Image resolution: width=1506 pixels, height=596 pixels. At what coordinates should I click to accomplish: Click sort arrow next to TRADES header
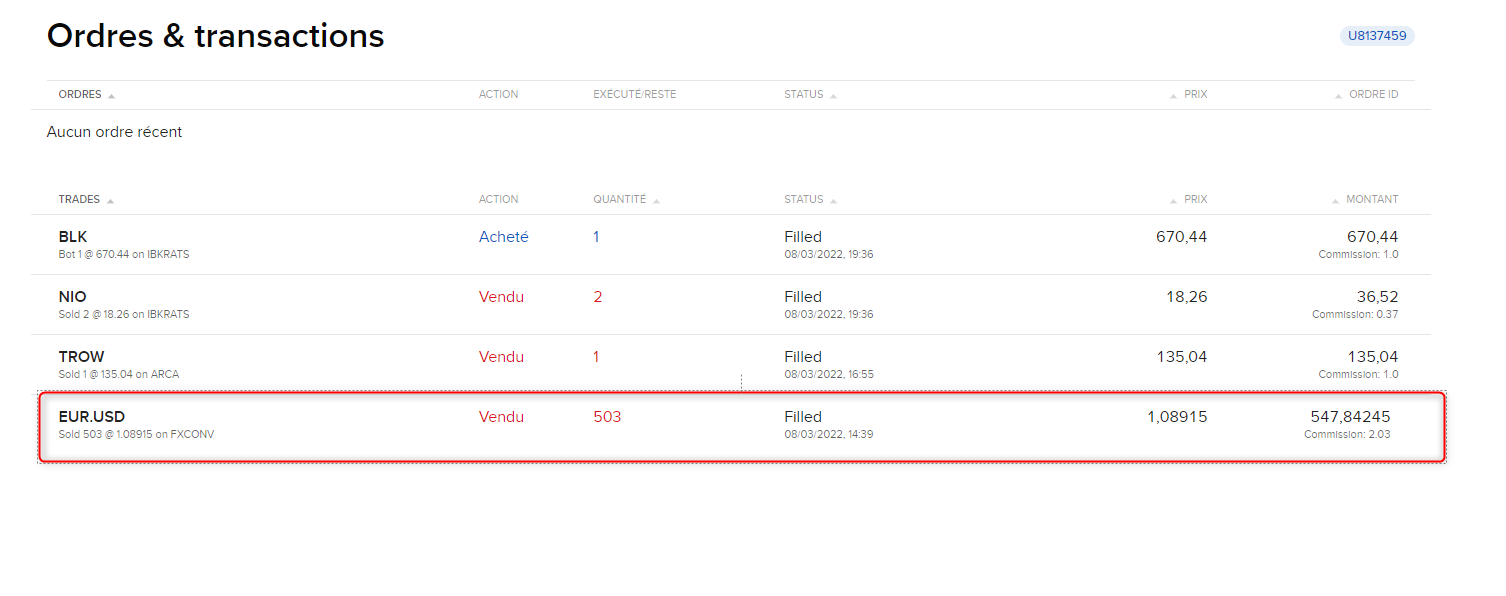110,201
